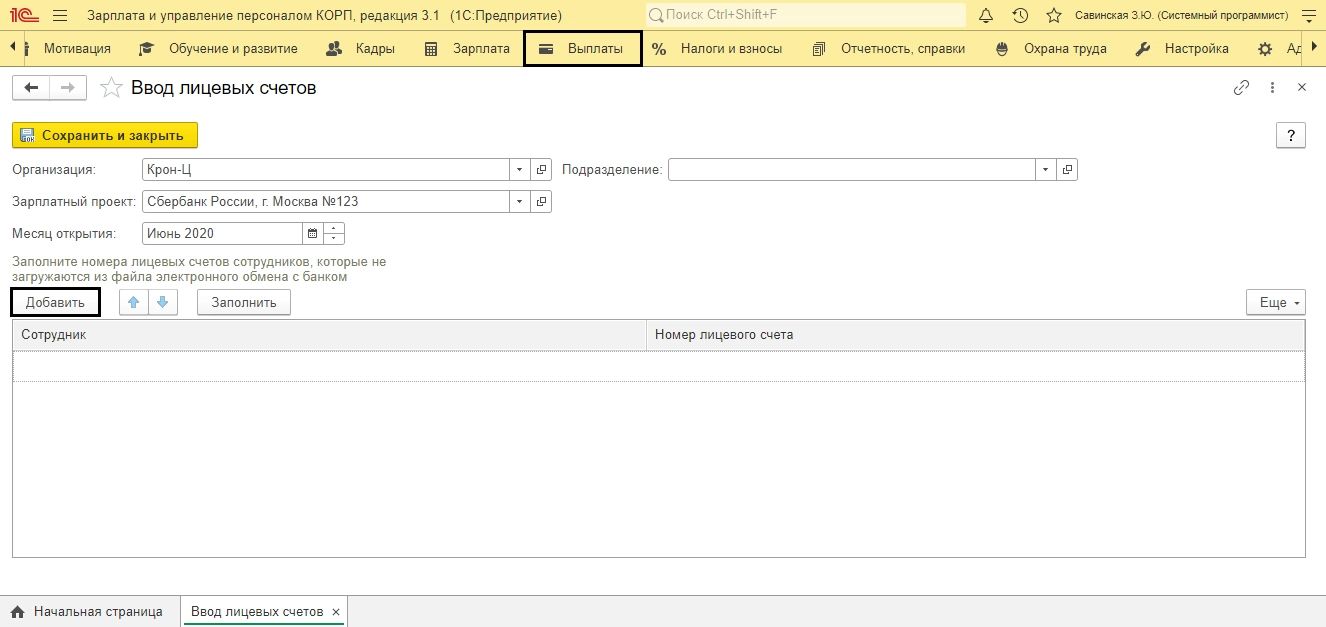
Task: Open help with the question mark button
Action: click(x=1291, y=136)
